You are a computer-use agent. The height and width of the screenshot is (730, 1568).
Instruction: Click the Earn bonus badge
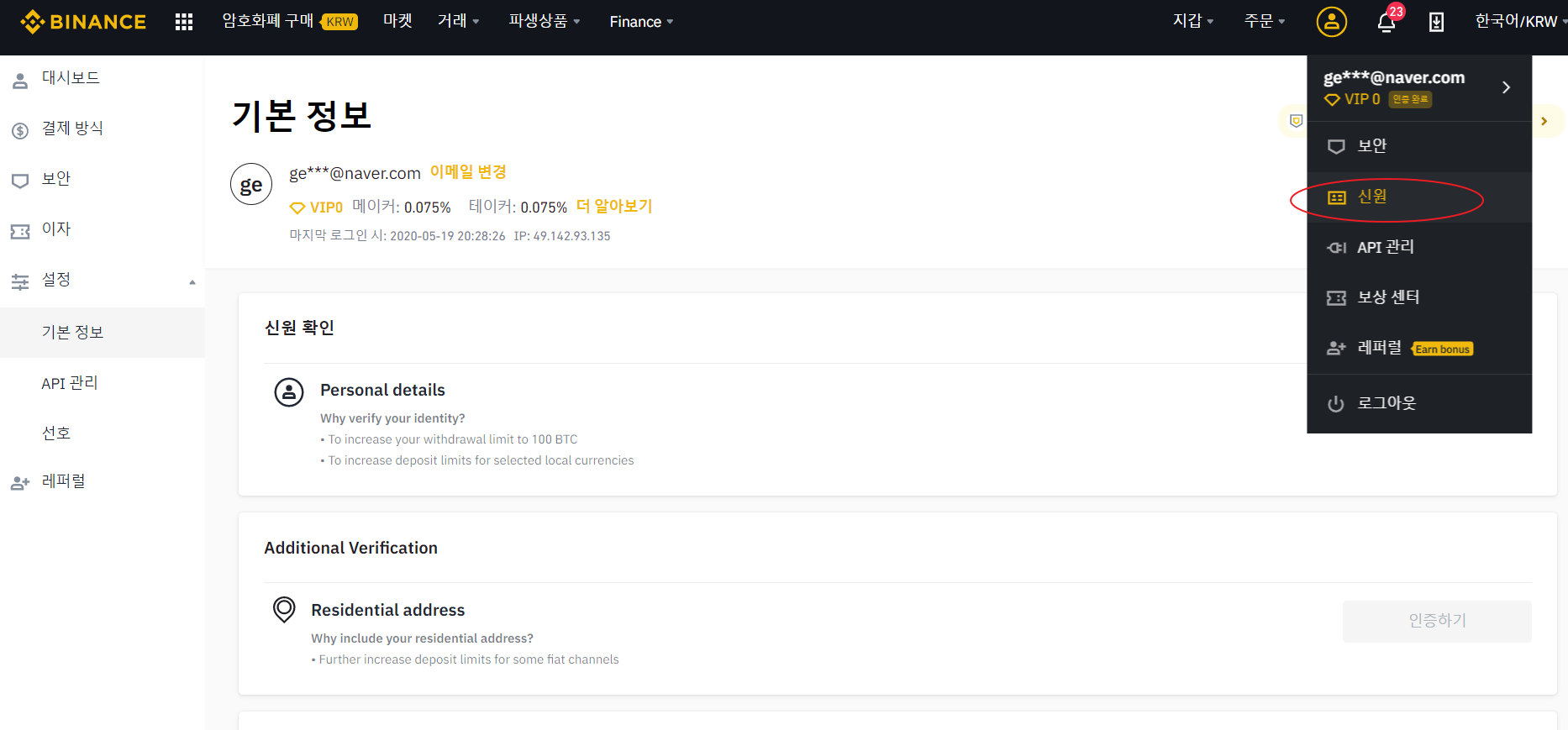pos(1442,349)
